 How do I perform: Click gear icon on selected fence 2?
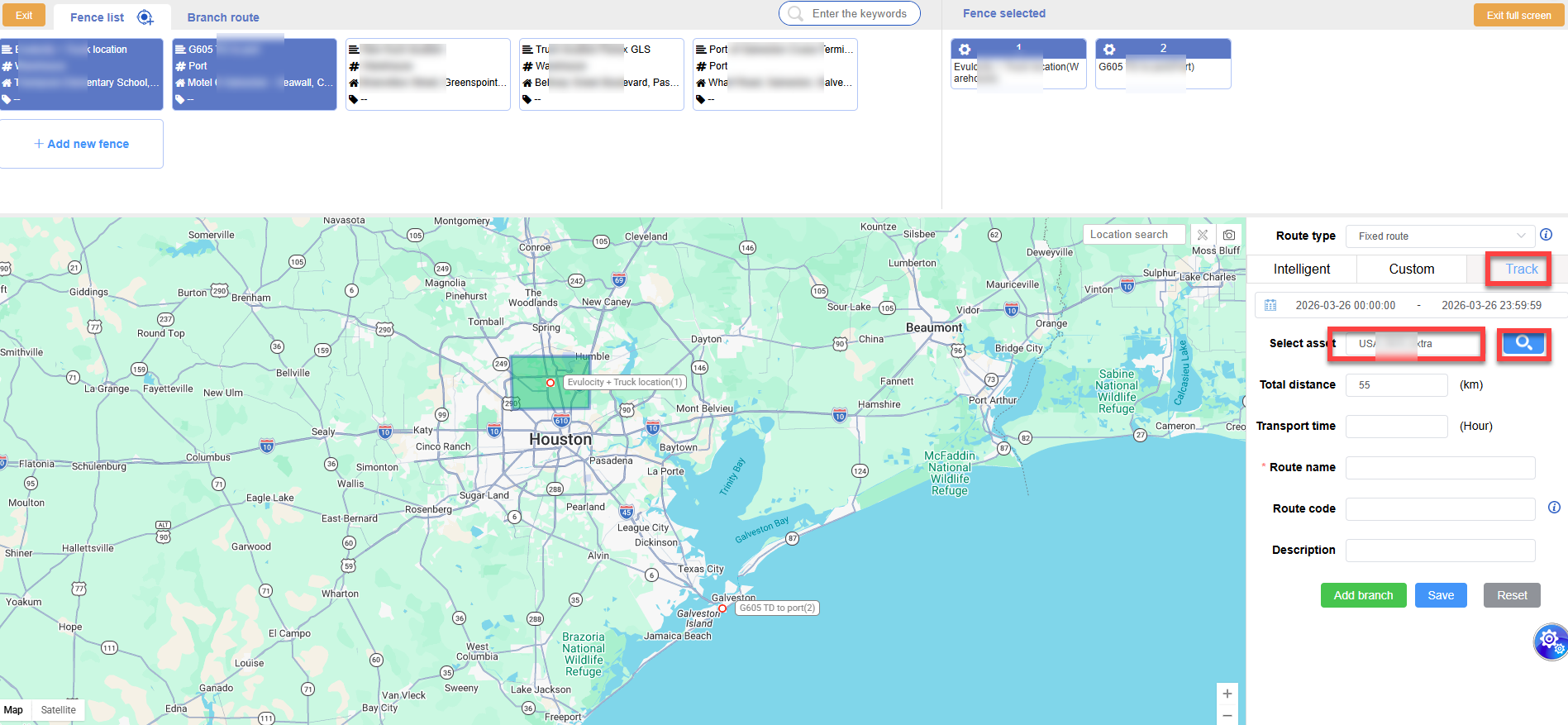[1109, 50]
